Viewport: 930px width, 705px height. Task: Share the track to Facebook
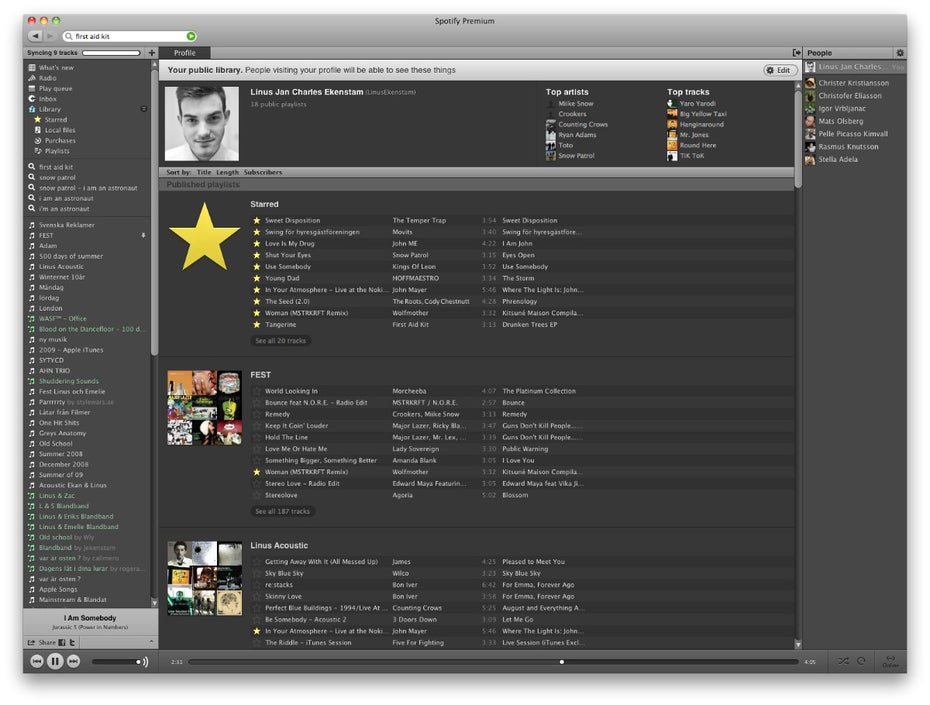pyautogui.click(x=62, y=642)
